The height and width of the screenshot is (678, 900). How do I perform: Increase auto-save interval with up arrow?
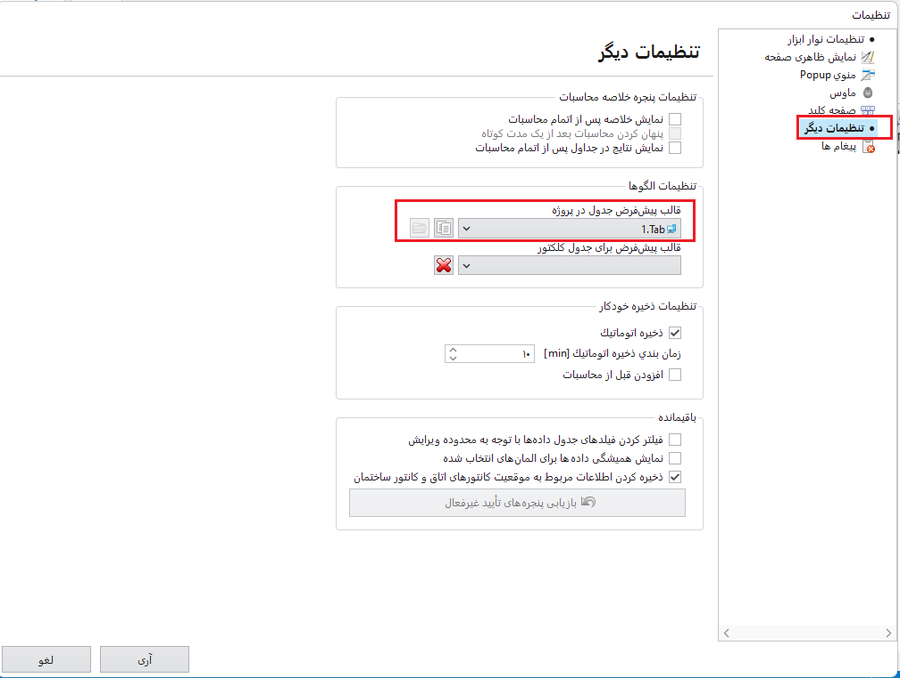(x=453, y=350)
